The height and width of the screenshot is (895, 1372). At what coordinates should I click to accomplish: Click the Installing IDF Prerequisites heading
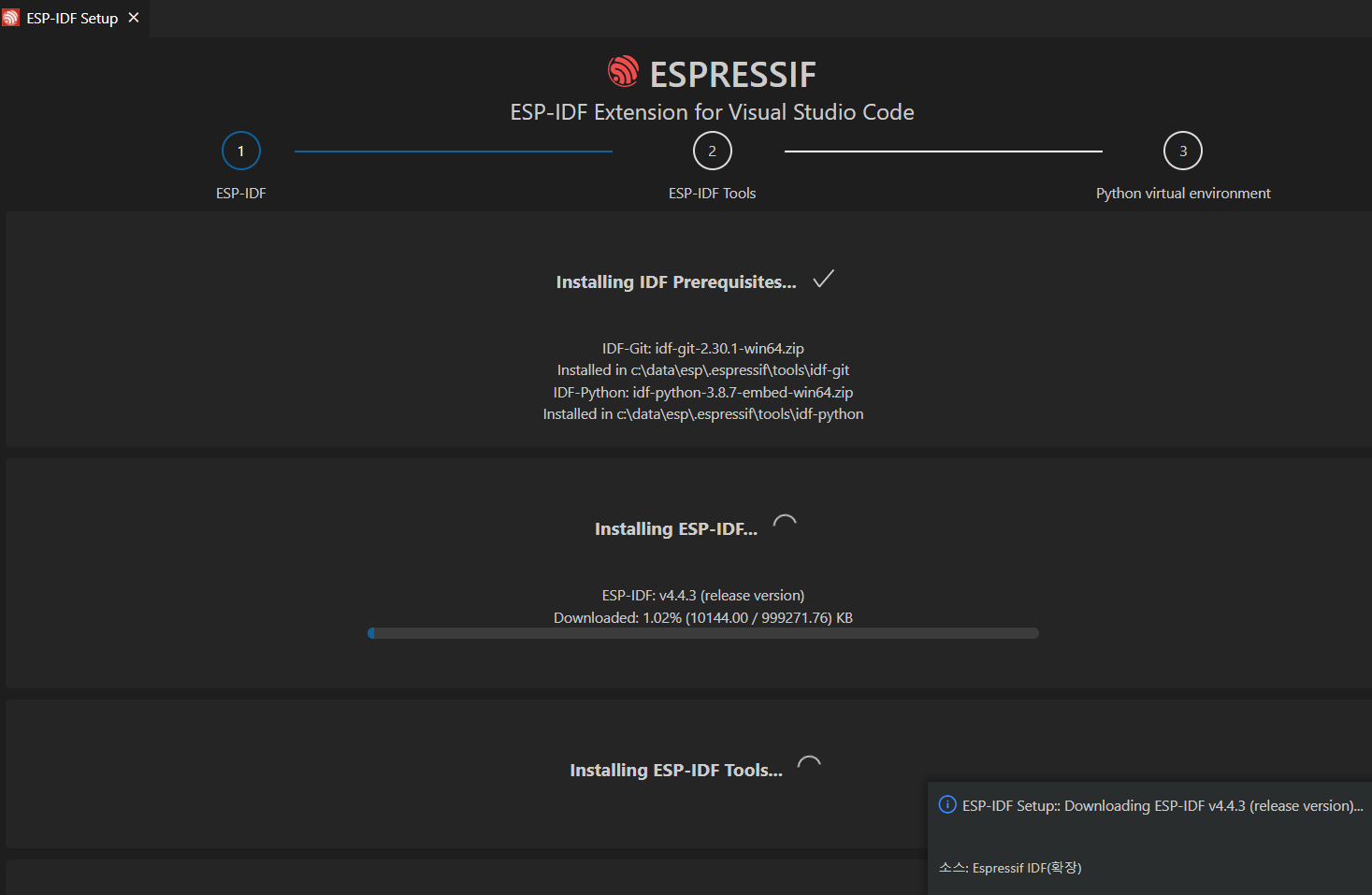[676, 282]
